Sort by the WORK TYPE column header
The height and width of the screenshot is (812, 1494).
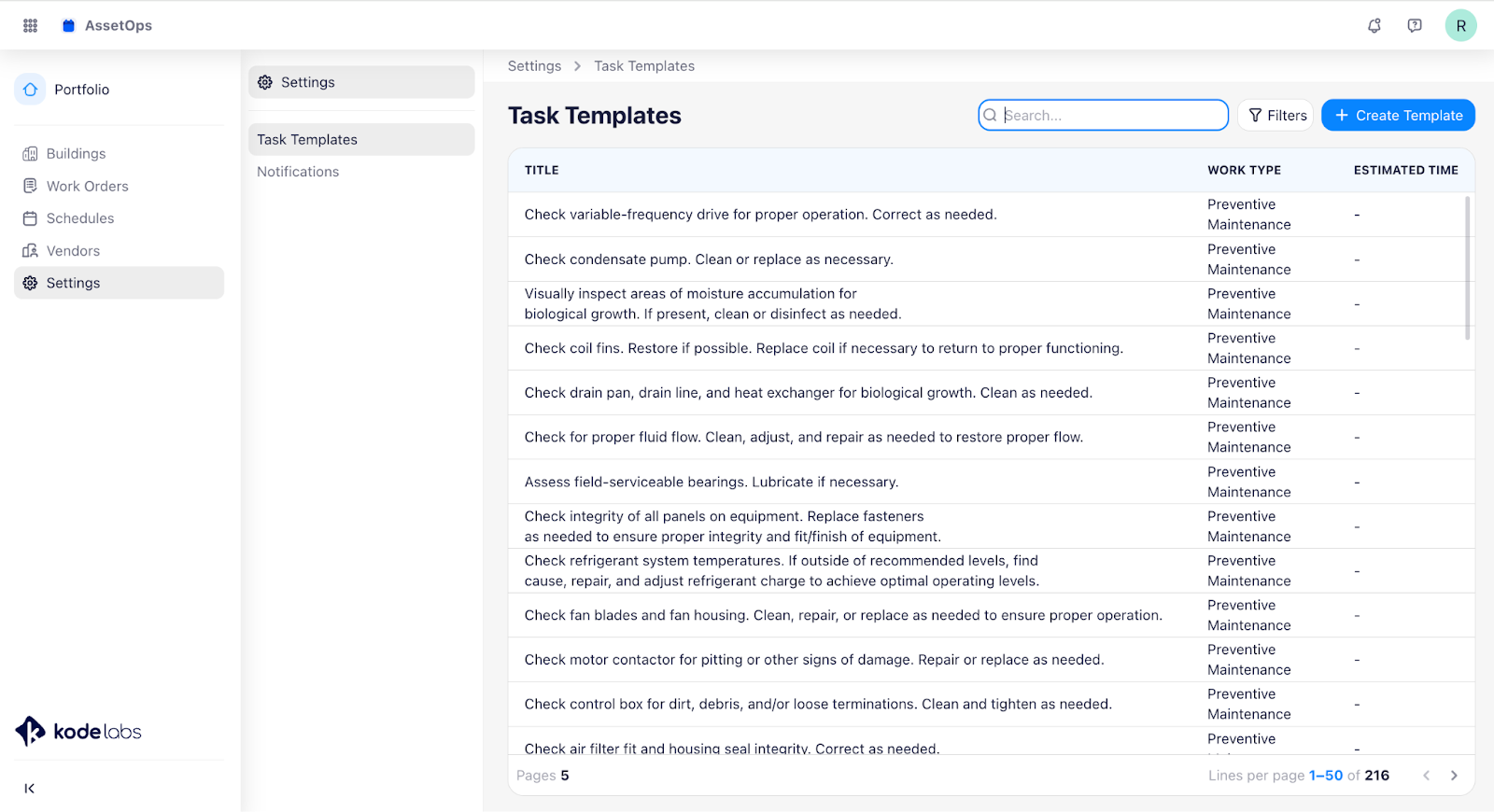point(1244,171)
